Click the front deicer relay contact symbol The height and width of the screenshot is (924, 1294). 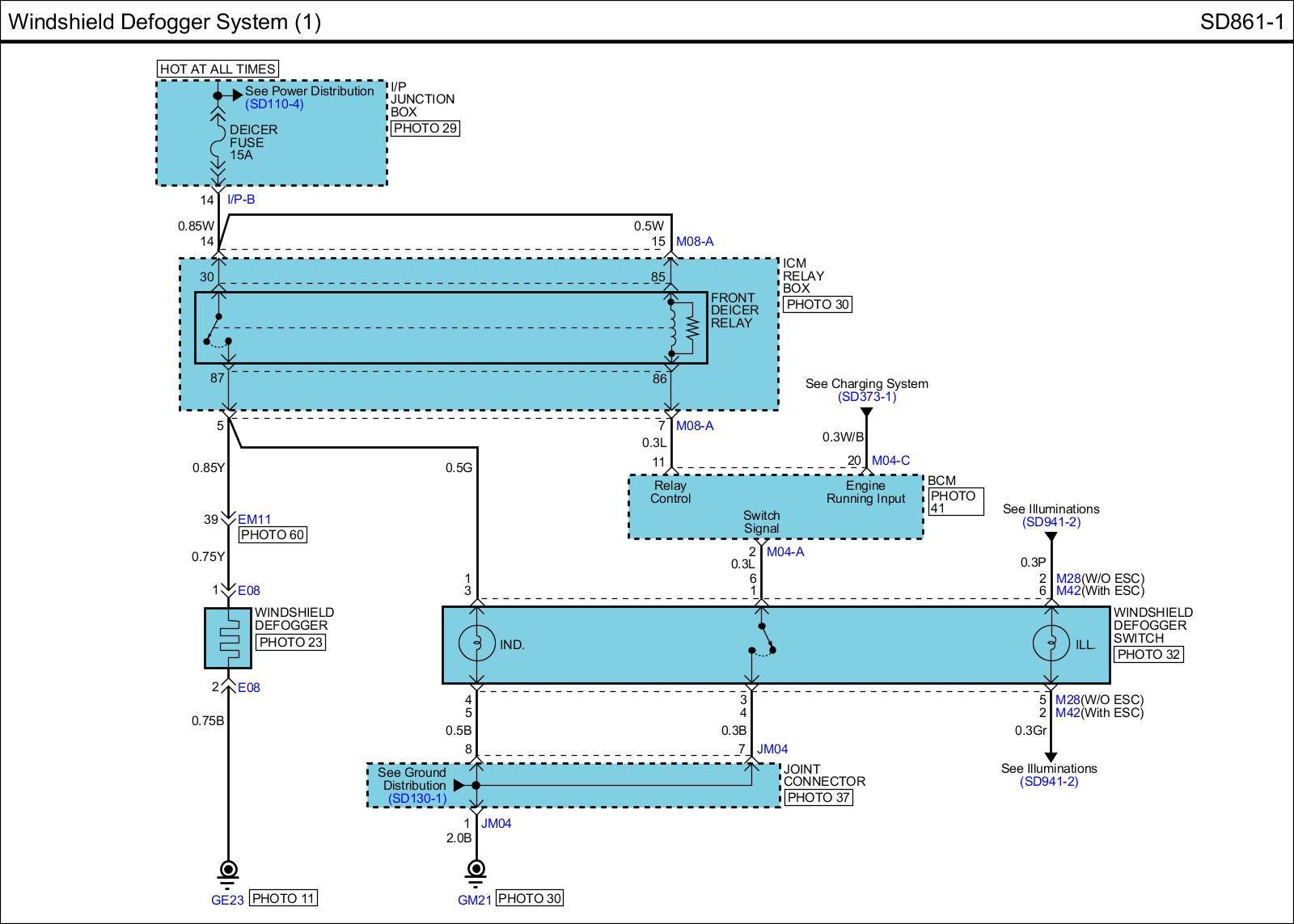[x=217, y=329]
